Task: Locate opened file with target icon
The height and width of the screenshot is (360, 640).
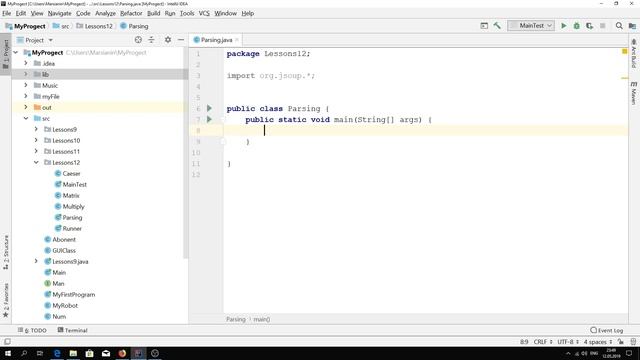Action: point(138,40)
